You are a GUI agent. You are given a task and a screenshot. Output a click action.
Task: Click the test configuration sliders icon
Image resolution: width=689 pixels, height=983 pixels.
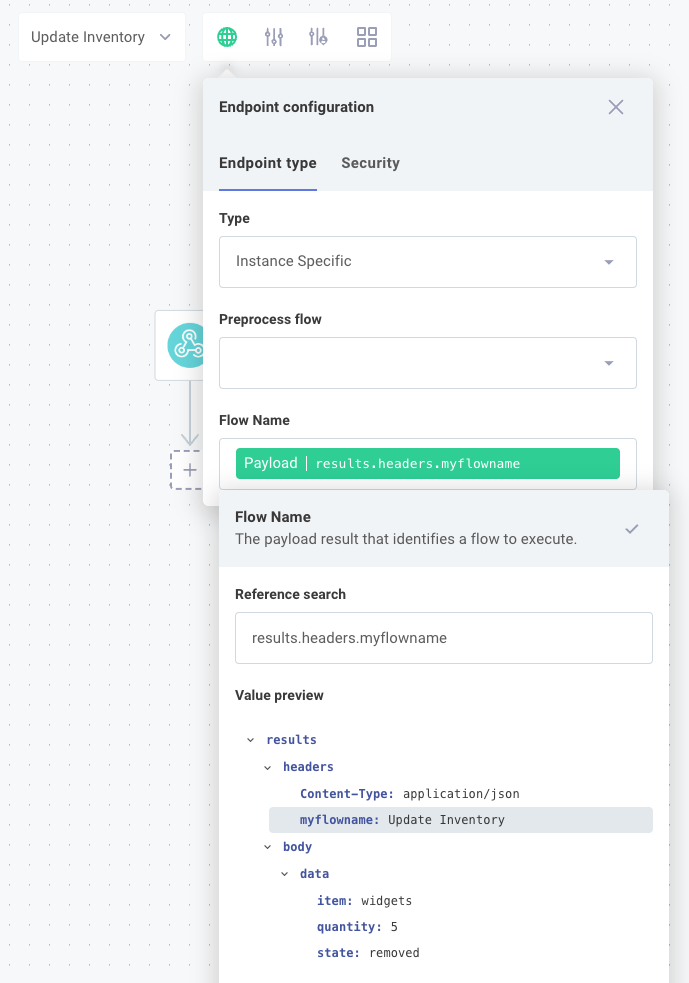(320, 36)
